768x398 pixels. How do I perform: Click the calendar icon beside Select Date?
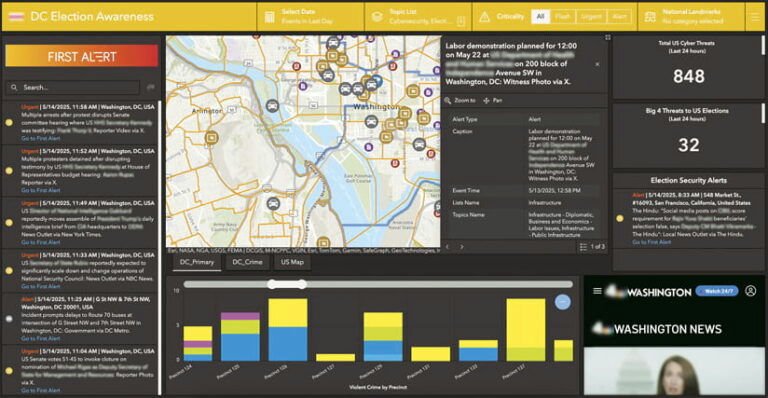click(x=269, y=17)
